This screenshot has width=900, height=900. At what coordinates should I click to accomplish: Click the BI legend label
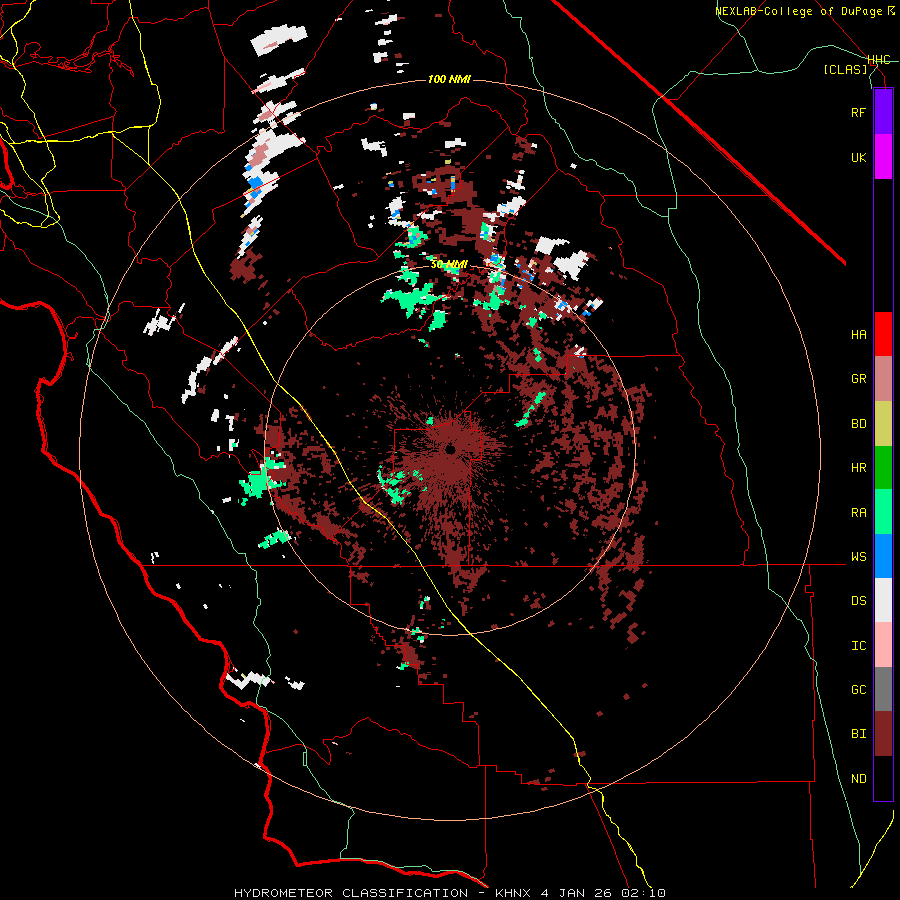[x=858, y=734]
